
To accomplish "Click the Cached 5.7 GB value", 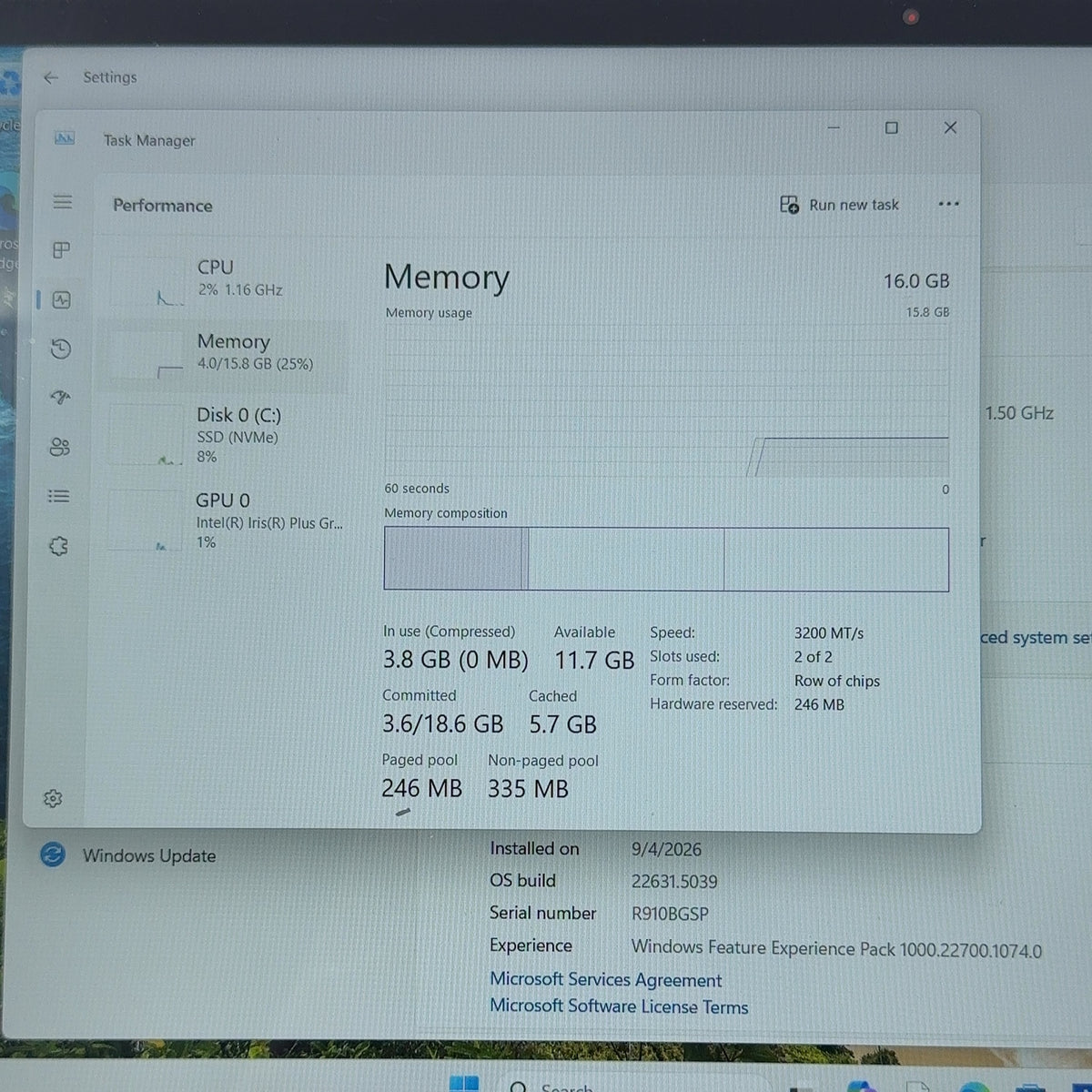I will click(x=562, y=724).
